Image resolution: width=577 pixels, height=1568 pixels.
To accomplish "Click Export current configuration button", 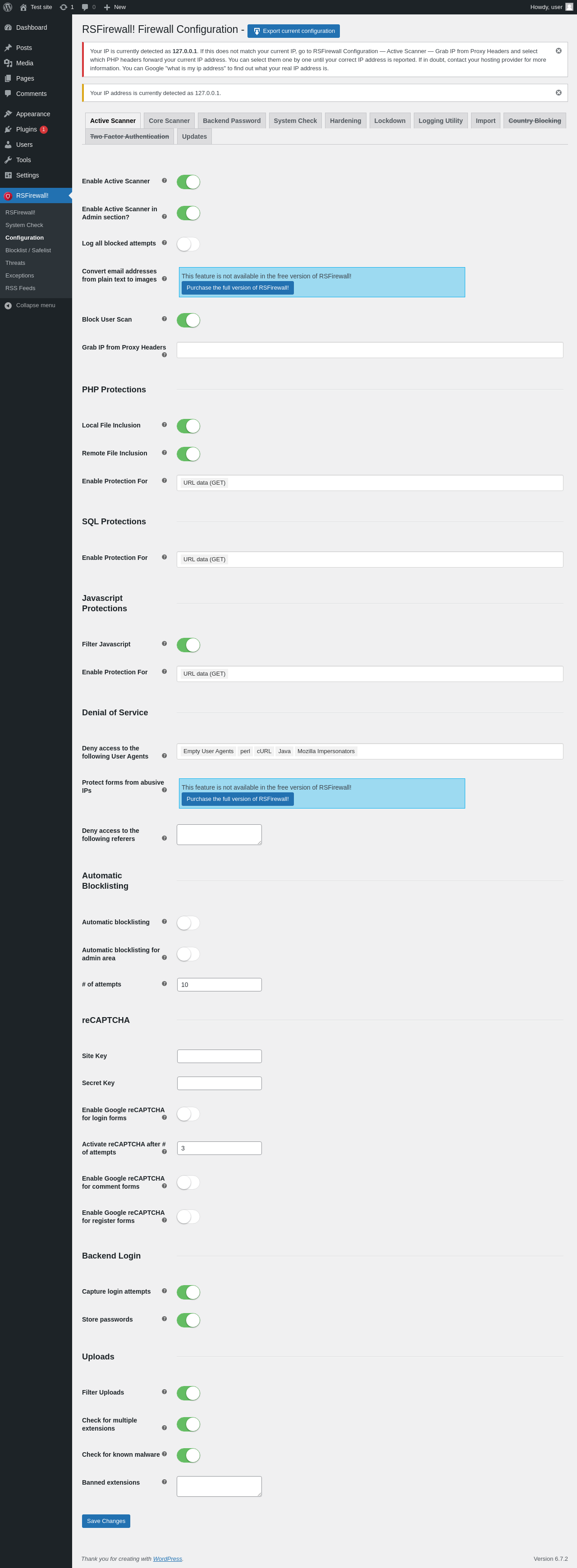I will pos(293,31).
